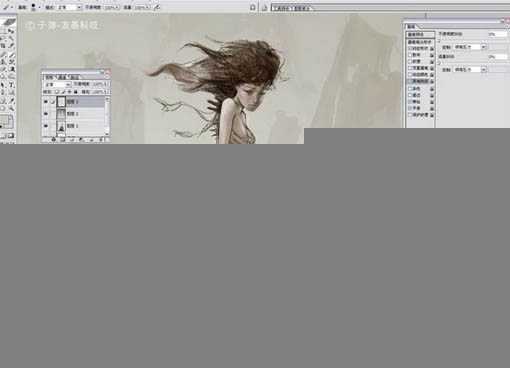510x368 pixels.
Task: Click the brush tool preset icon in options bar
Action: tap(5, 7)
